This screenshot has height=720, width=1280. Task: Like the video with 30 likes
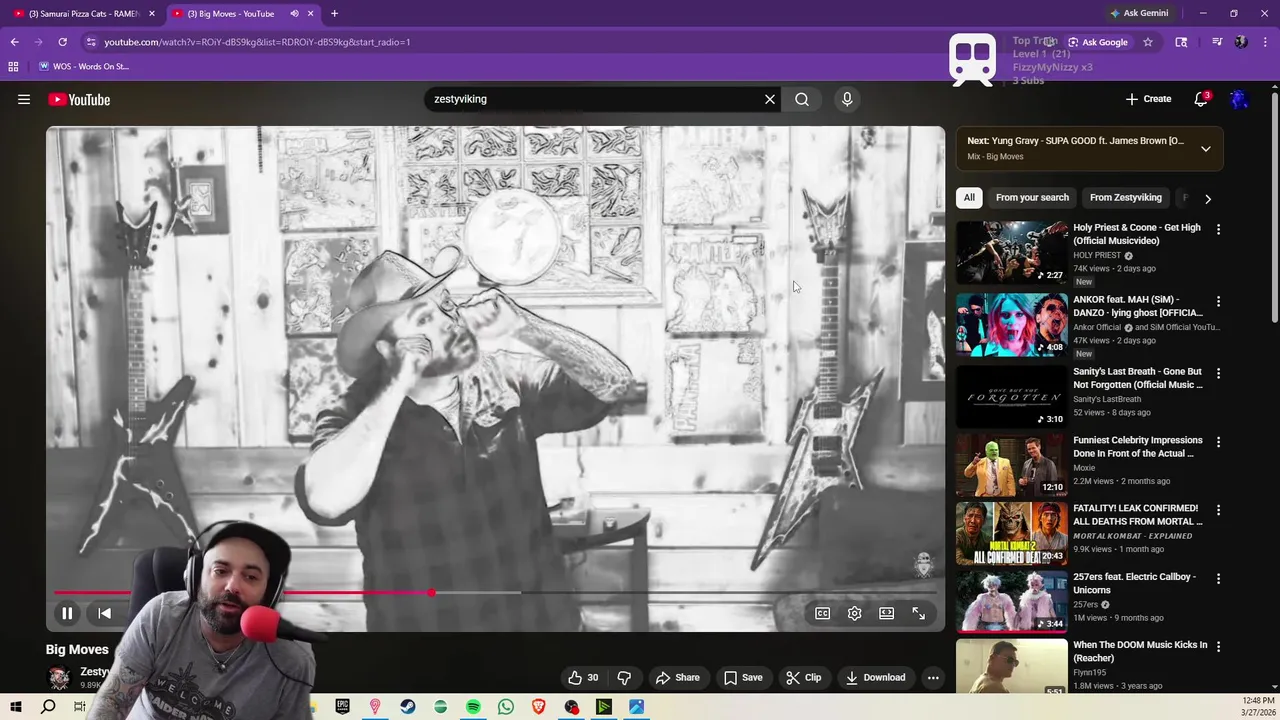583,677
